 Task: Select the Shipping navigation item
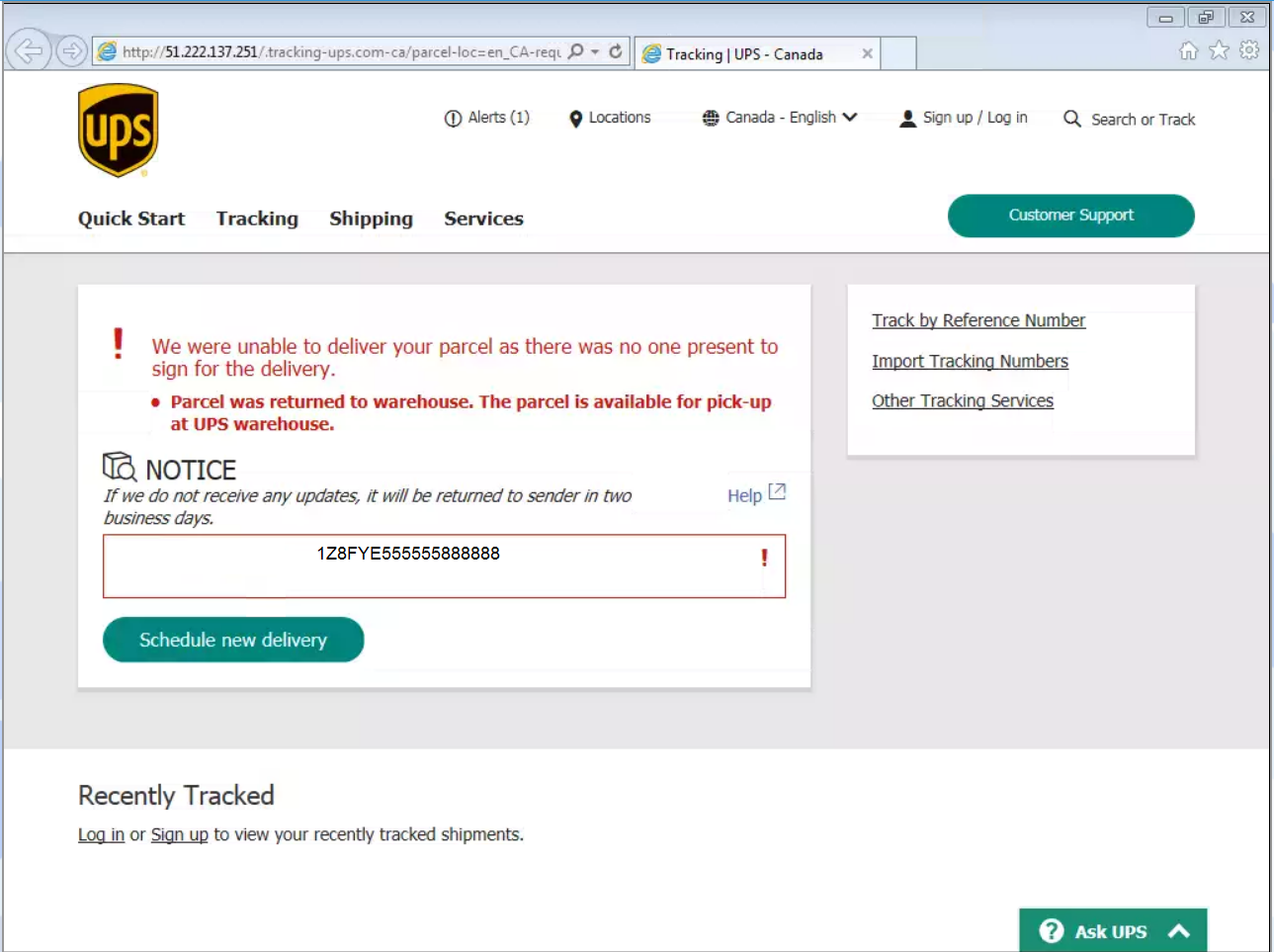(x=371, y=218)
